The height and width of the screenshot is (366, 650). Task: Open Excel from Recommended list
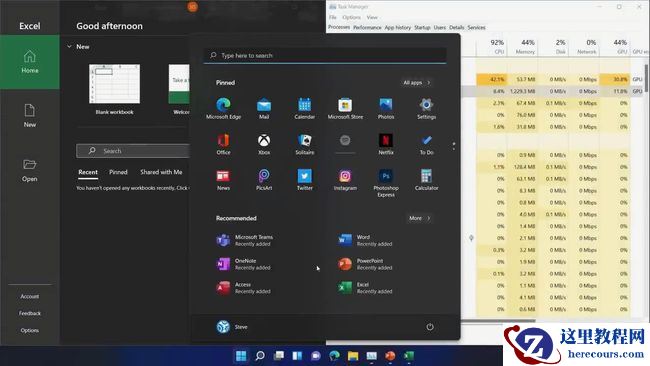click(365, 288)
